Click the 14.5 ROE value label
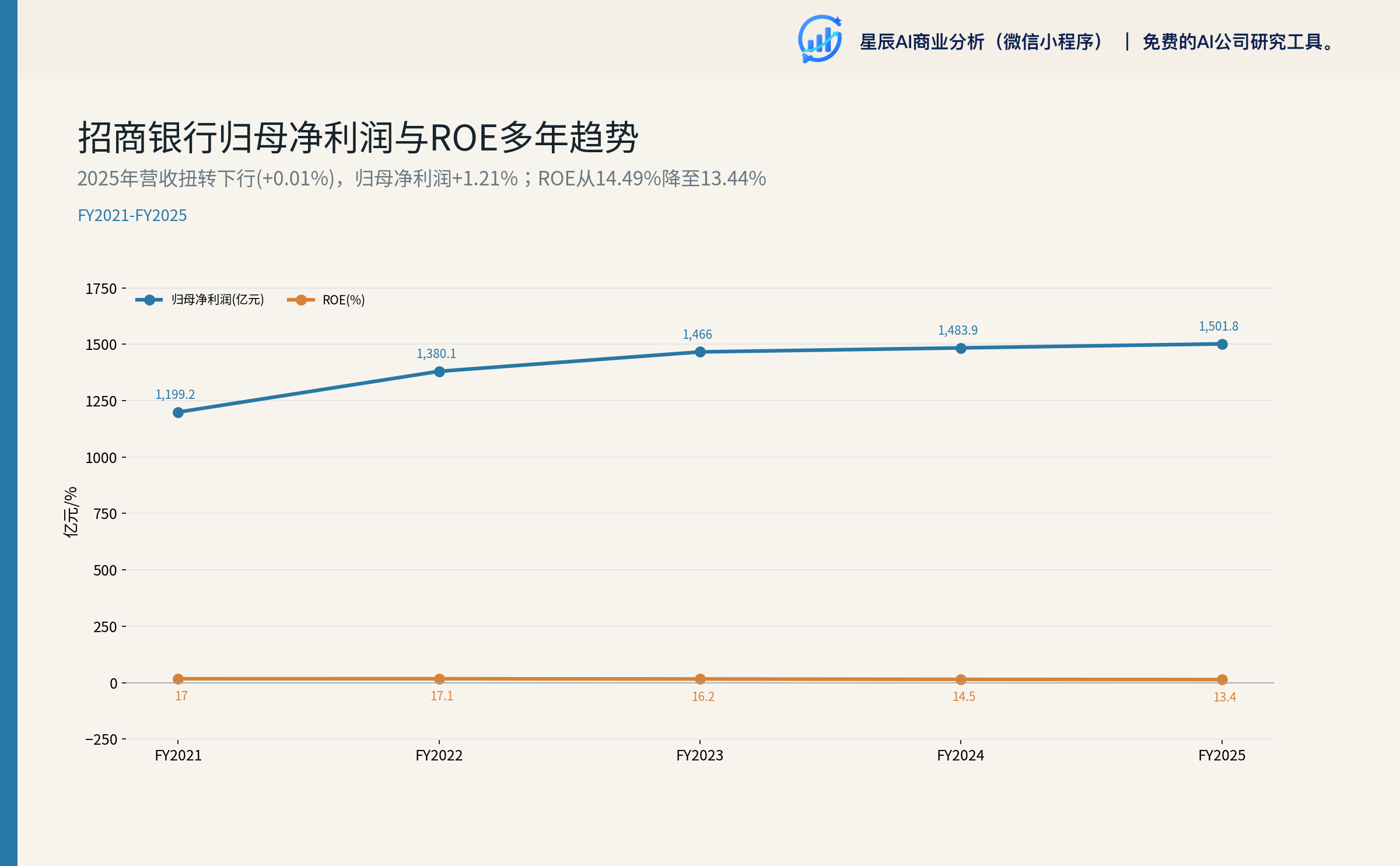1400x866 pixels. point(964,697)
